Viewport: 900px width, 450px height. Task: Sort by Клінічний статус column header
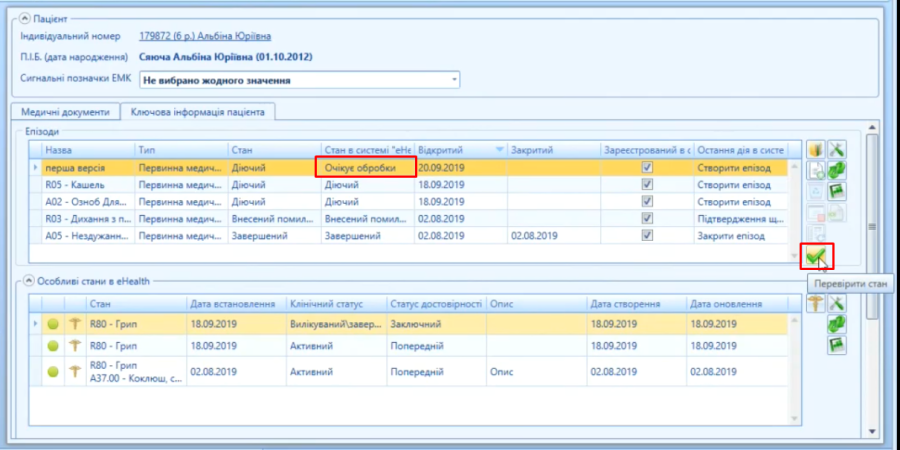(x=336, y=304)
